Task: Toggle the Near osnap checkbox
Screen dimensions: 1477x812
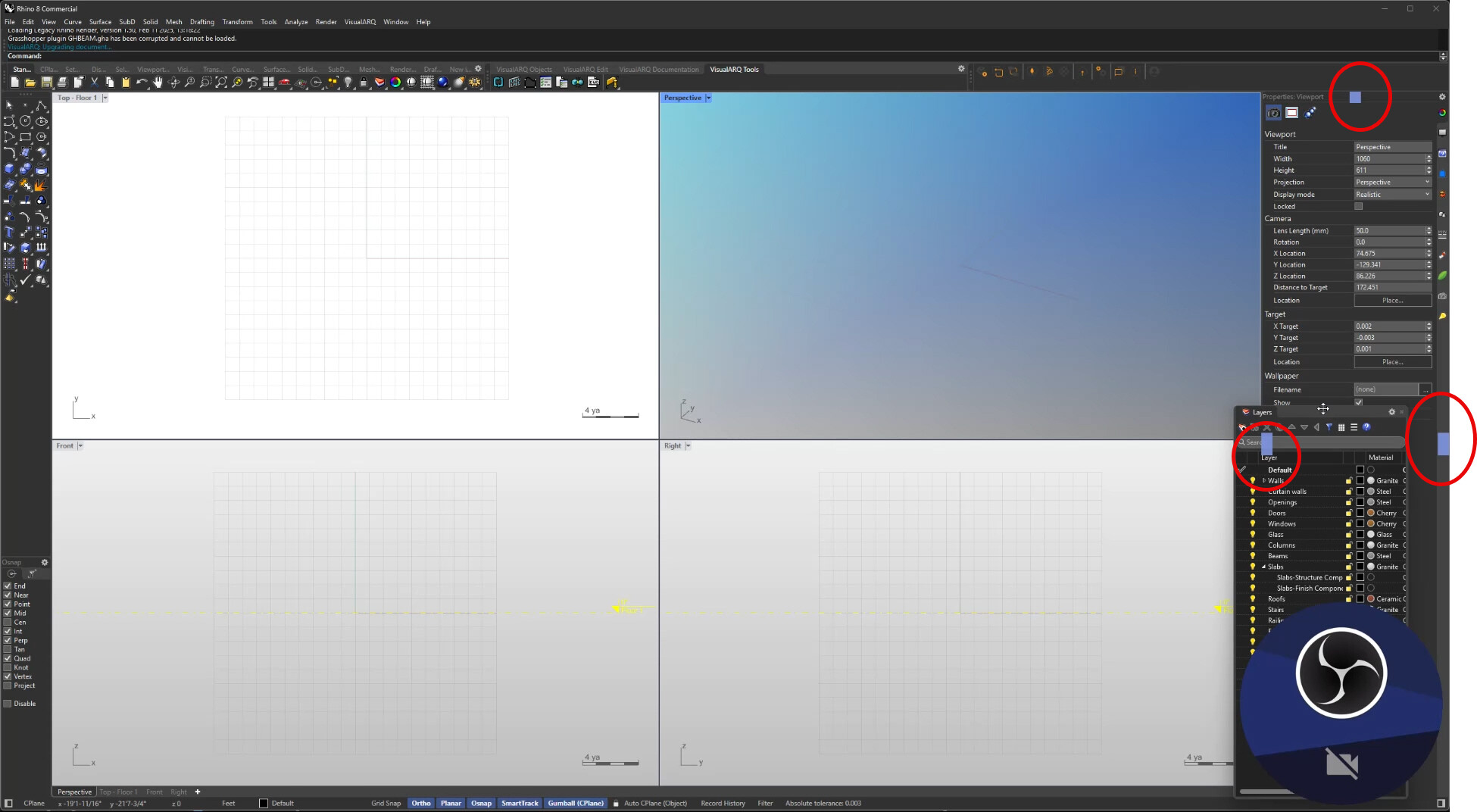Action: [8, 595]
